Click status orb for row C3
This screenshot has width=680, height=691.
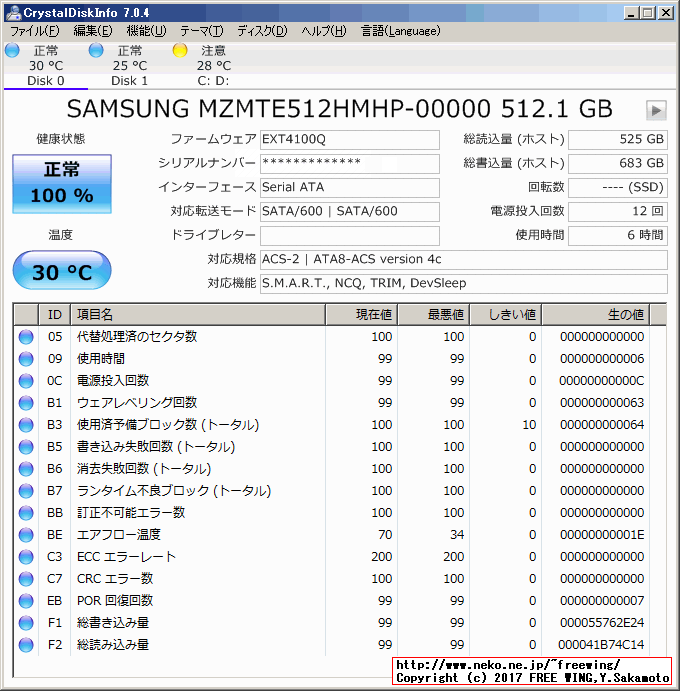[x=26, y=557]
